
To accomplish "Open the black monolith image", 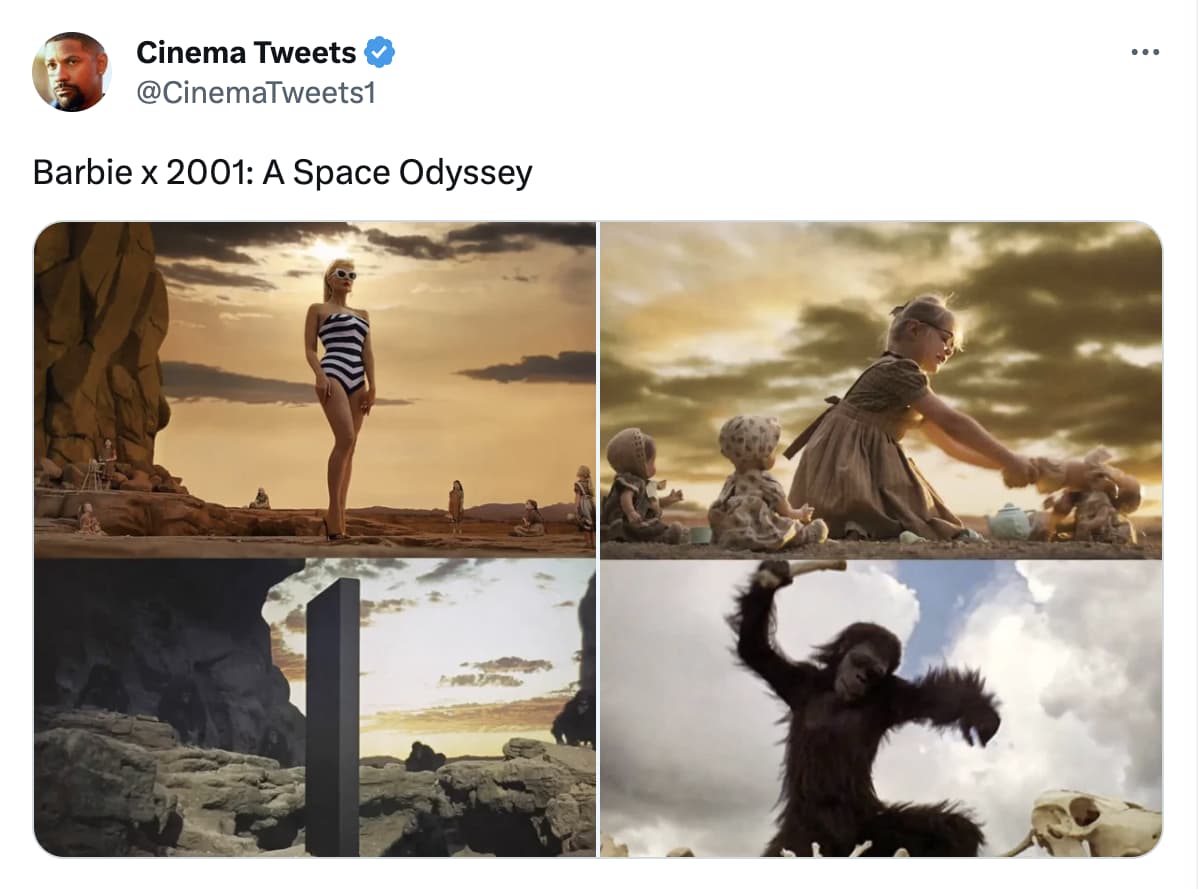I will click(315, 708).
